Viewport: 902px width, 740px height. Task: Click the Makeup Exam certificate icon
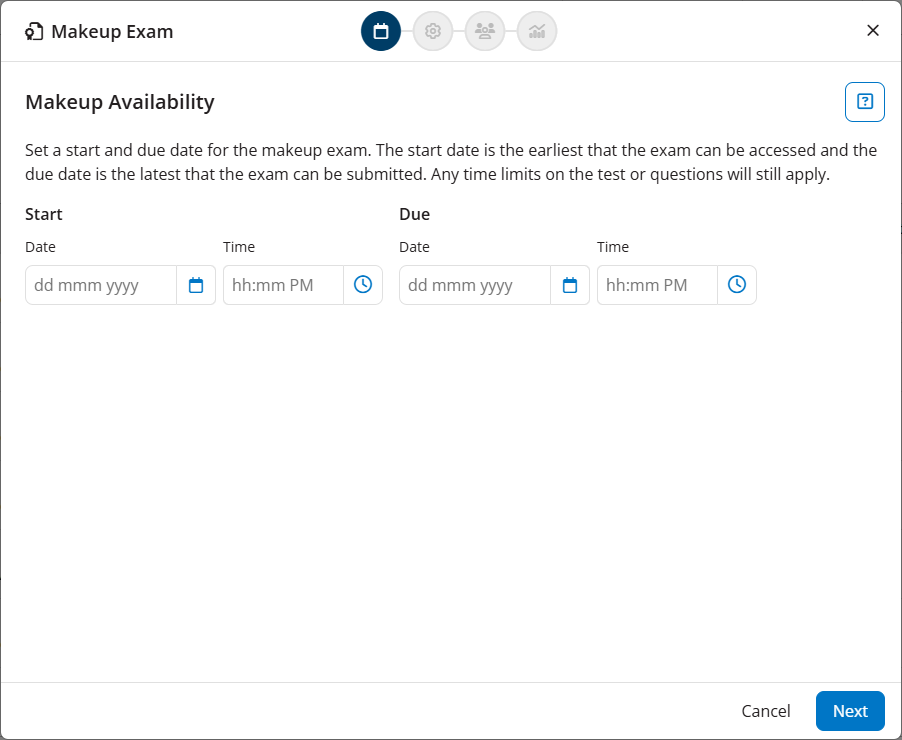[x=34, y=31]
